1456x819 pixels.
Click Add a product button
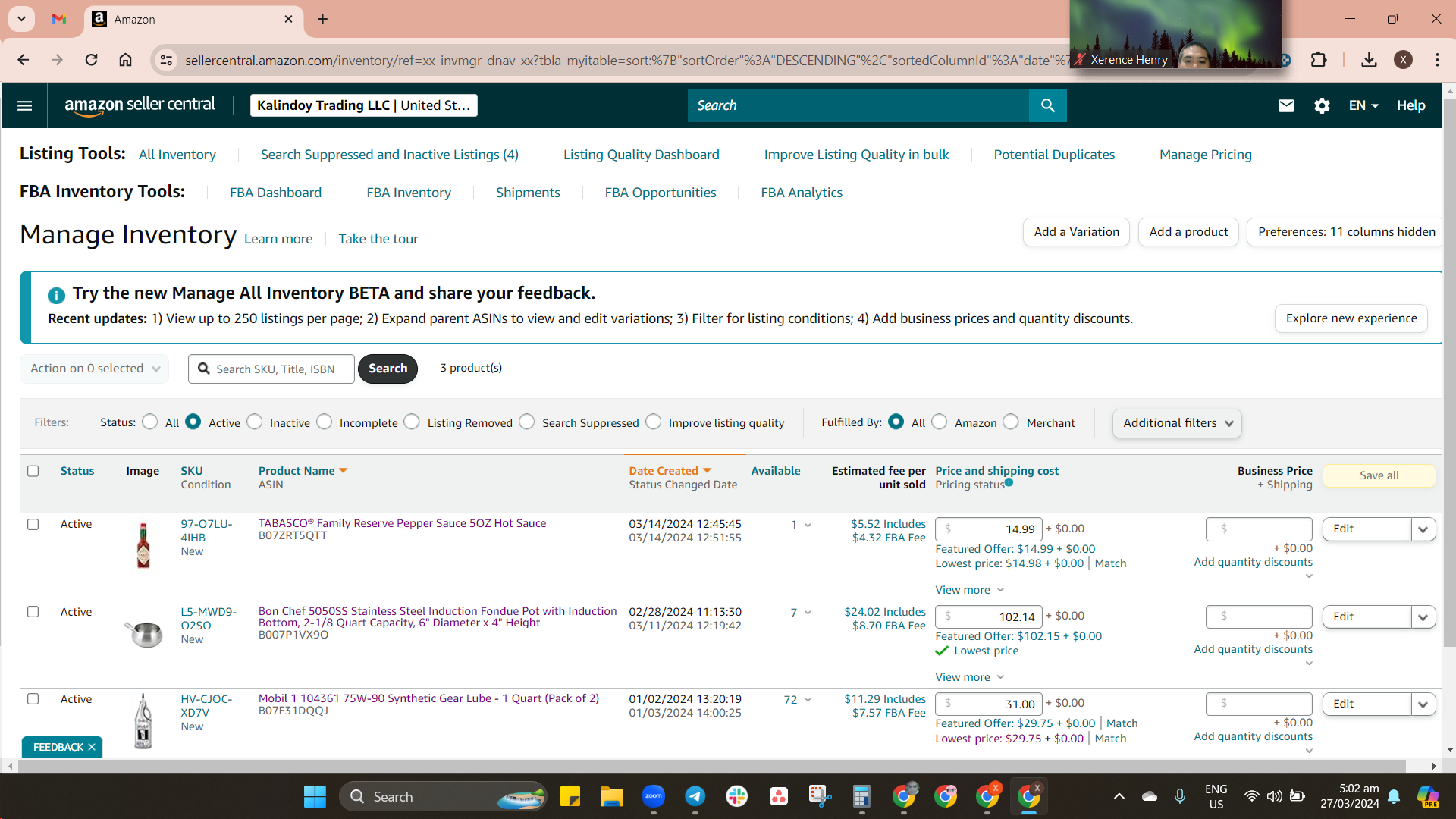tap(1188, 232)
